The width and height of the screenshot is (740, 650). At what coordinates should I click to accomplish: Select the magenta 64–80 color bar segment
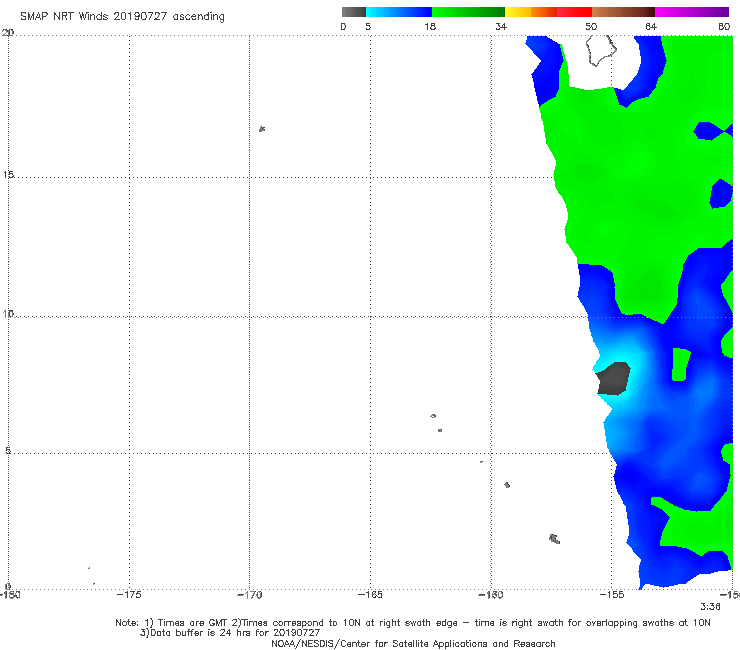pyautogui.click(x=692, y=12)
